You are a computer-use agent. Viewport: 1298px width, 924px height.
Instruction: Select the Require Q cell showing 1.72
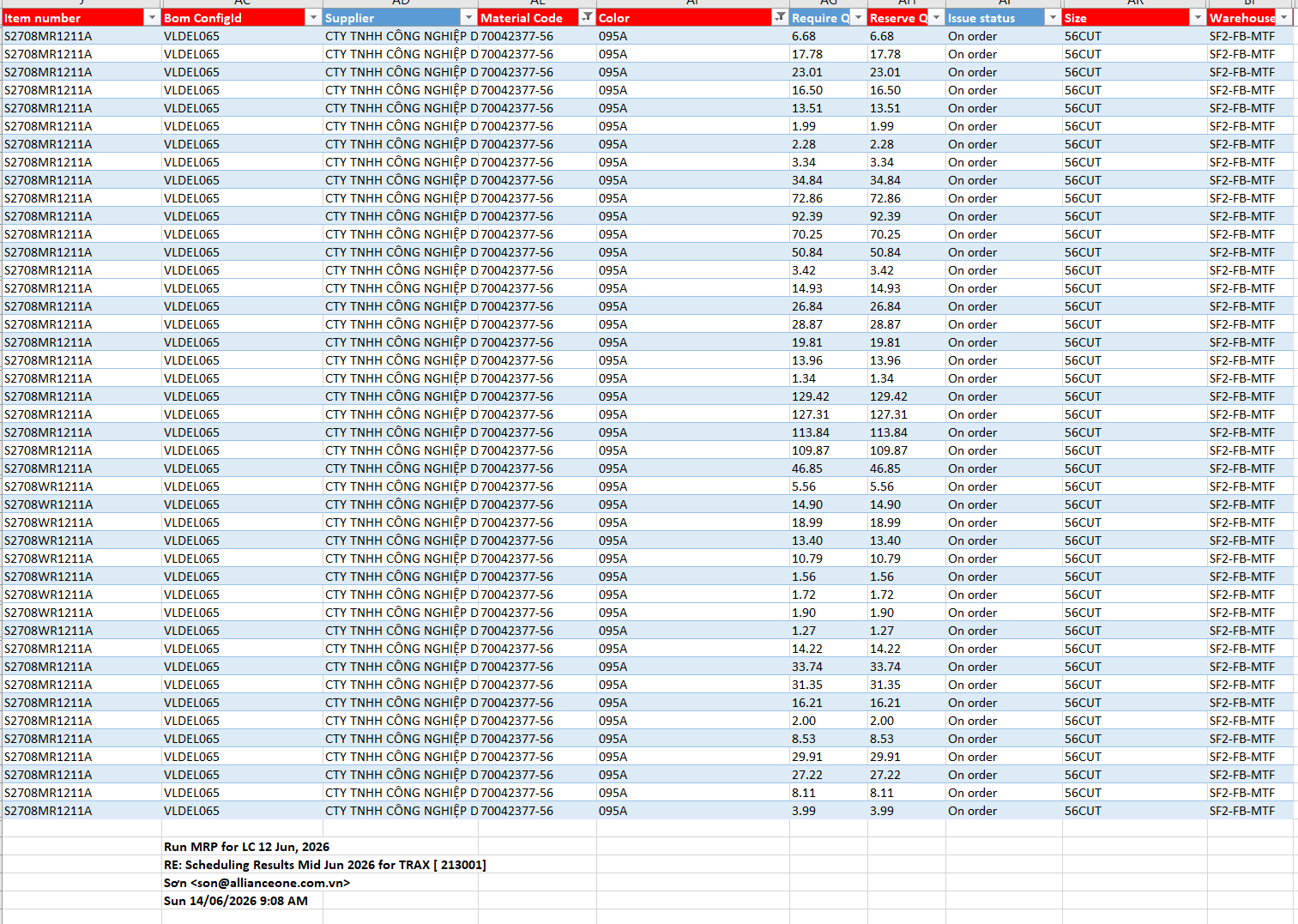(x=828, y=595)
